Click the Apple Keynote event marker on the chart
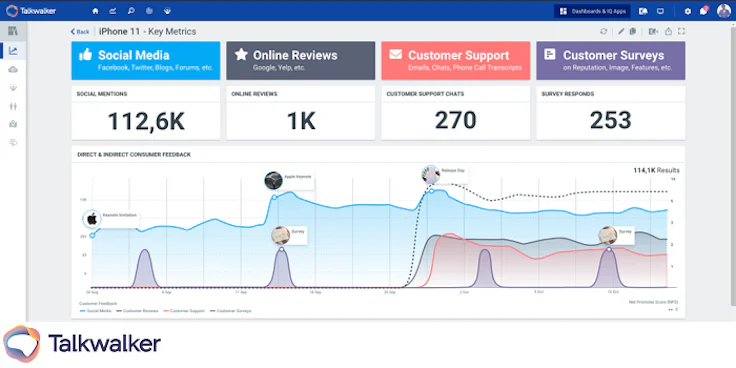The height and width of the screenshot is (368, 736). pyautogui.click(x=273, y=181)
